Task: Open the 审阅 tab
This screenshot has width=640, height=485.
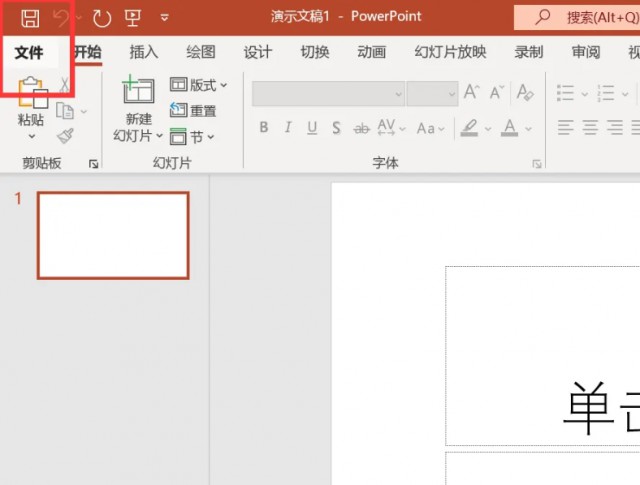Action: [x=586, y=52]
